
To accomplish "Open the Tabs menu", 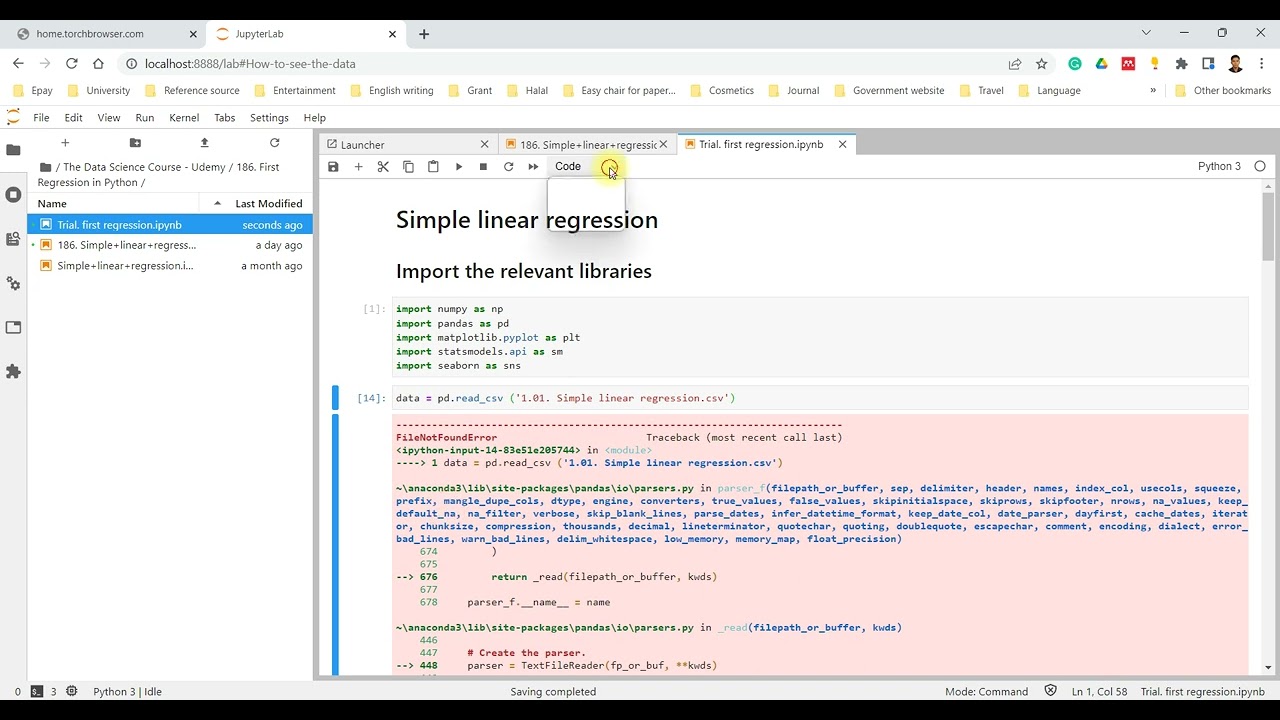I will 225,118.
